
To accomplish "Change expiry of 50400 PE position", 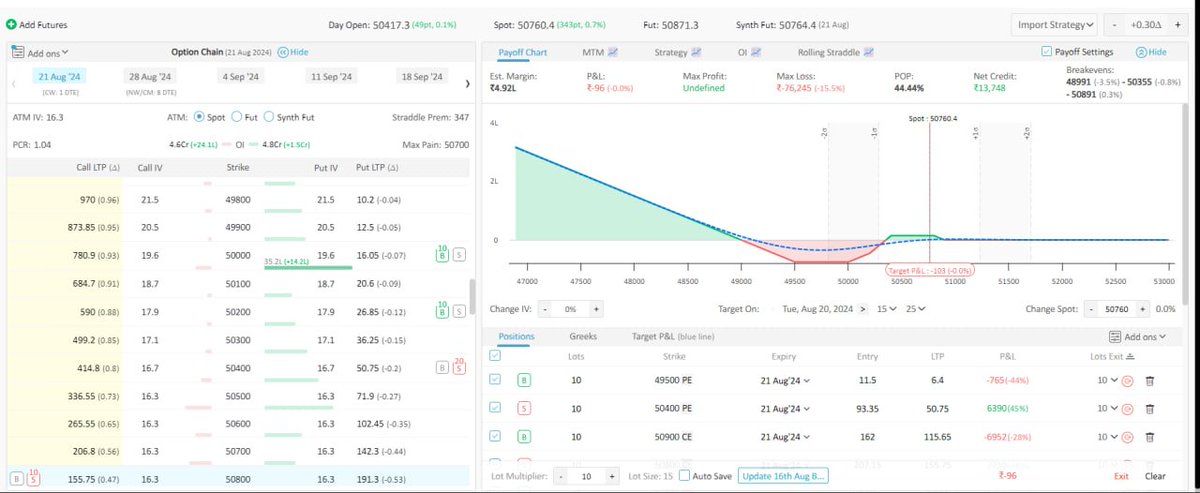I will (x=784, y=409).
